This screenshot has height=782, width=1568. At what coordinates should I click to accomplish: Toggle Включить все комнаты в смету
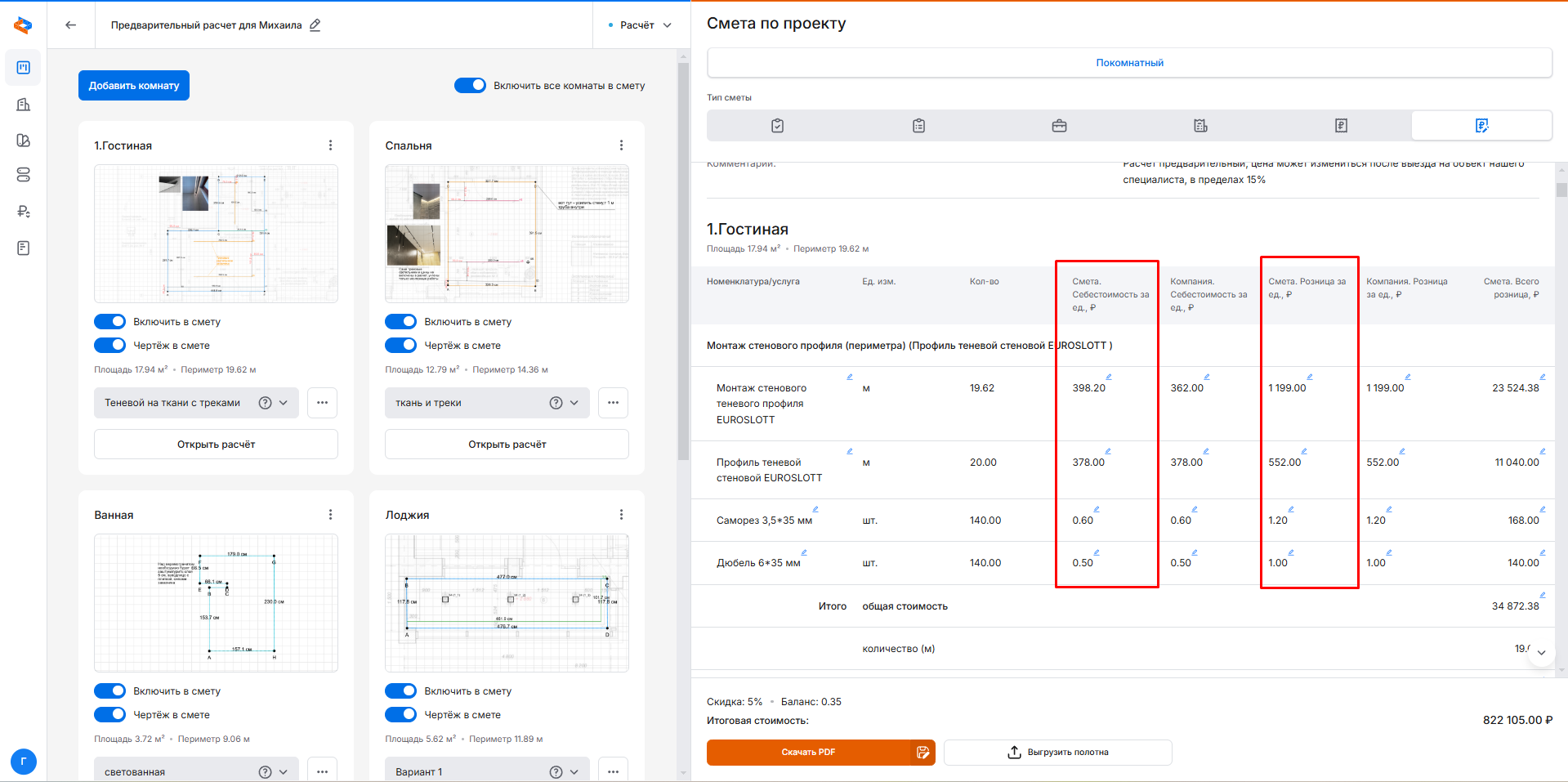(470, 86)
